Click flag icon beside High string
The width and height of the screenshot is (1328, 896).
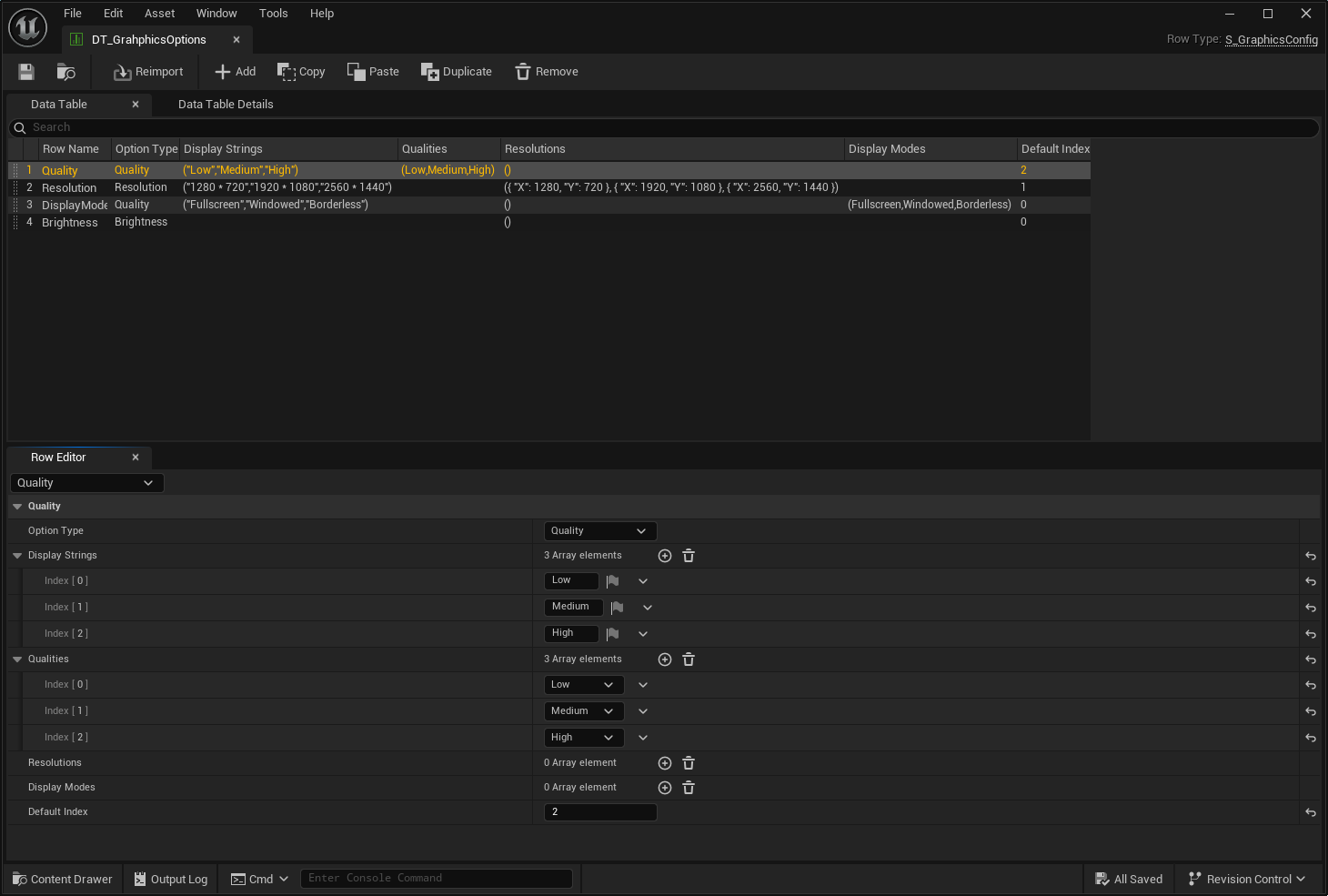613,634
